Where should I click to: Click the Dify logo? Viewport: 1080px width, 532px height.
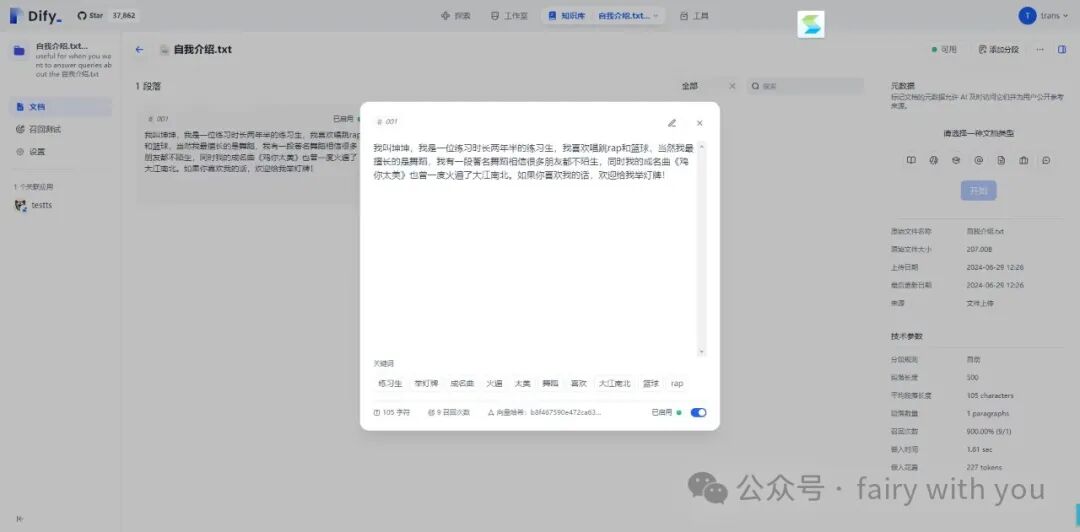[x=35, y=15]
